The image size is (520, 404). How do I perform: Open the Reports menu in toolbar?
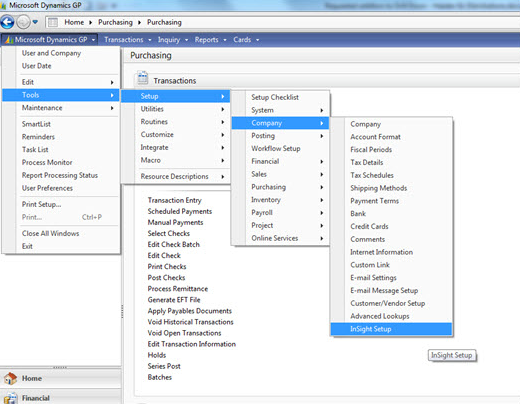coord(211,40)
